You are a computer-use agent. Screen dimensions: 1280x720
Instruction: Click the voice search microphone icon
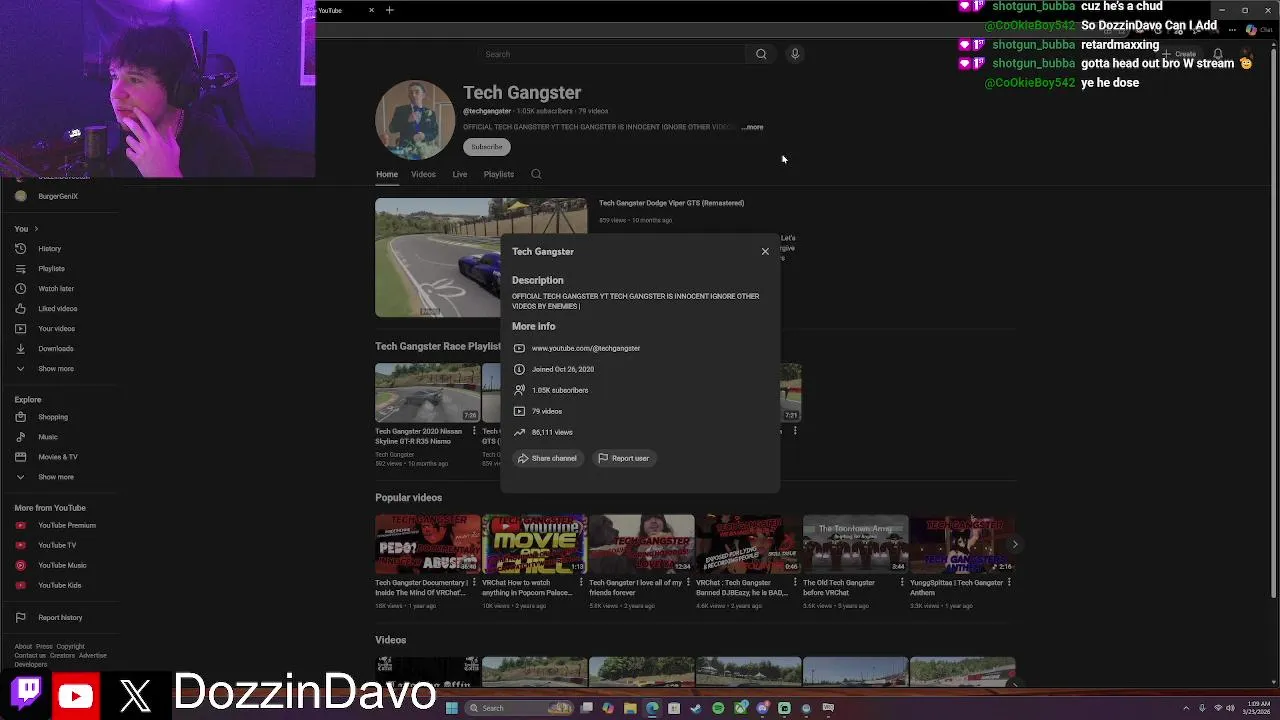[795, 54]
